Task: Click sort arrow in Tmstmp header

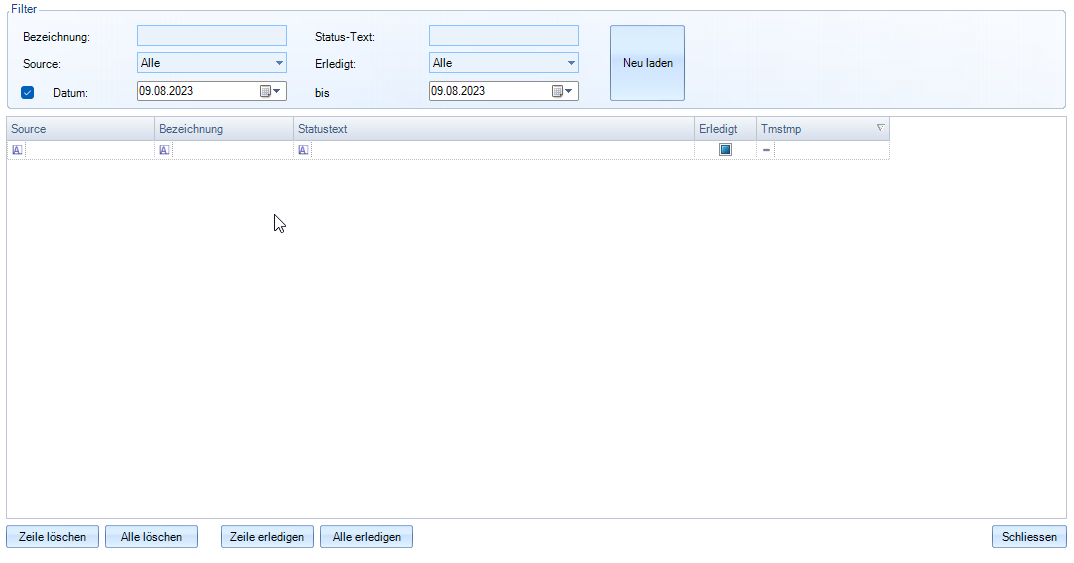Action: [x=880, y=128]
